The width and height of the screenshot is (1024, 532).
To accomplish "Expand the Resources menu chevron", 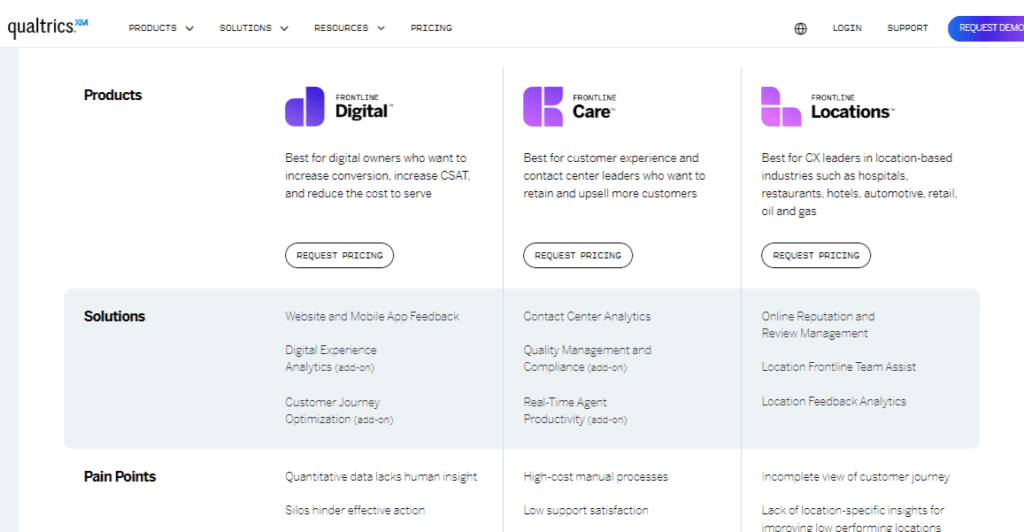I will (381, 29).
